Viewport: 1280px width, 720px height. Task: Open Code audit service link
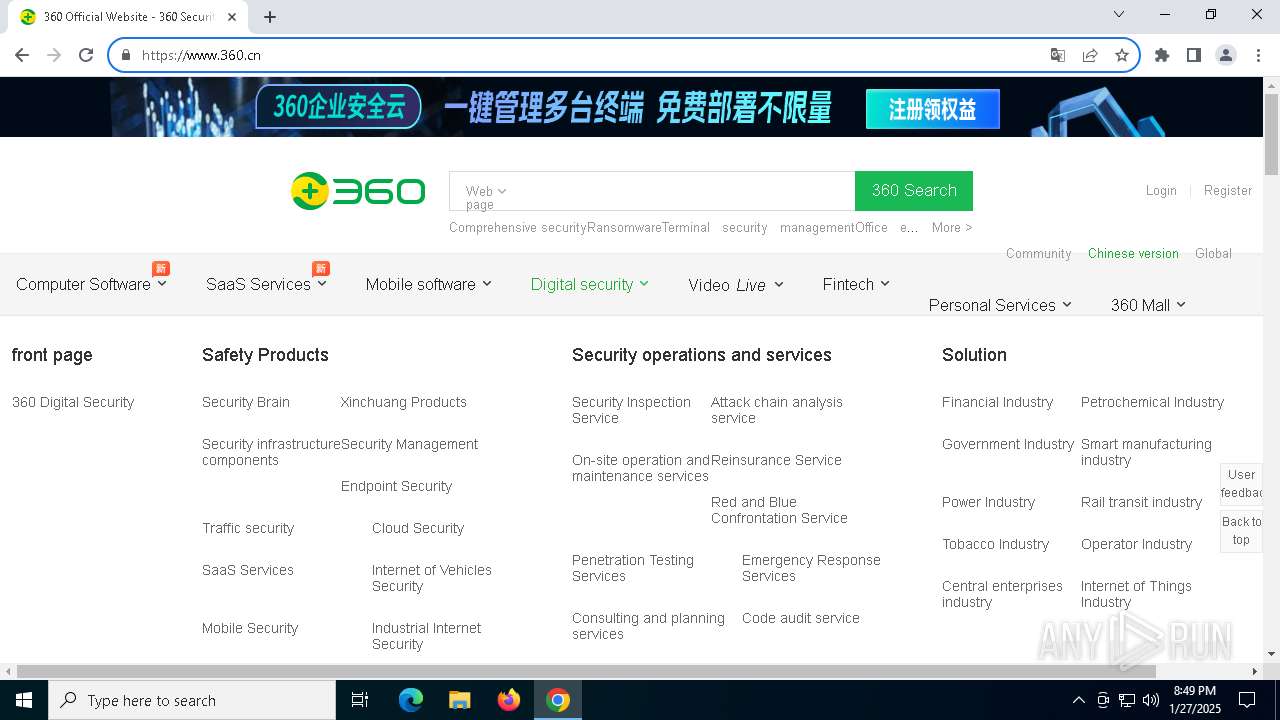pos(801,618)
